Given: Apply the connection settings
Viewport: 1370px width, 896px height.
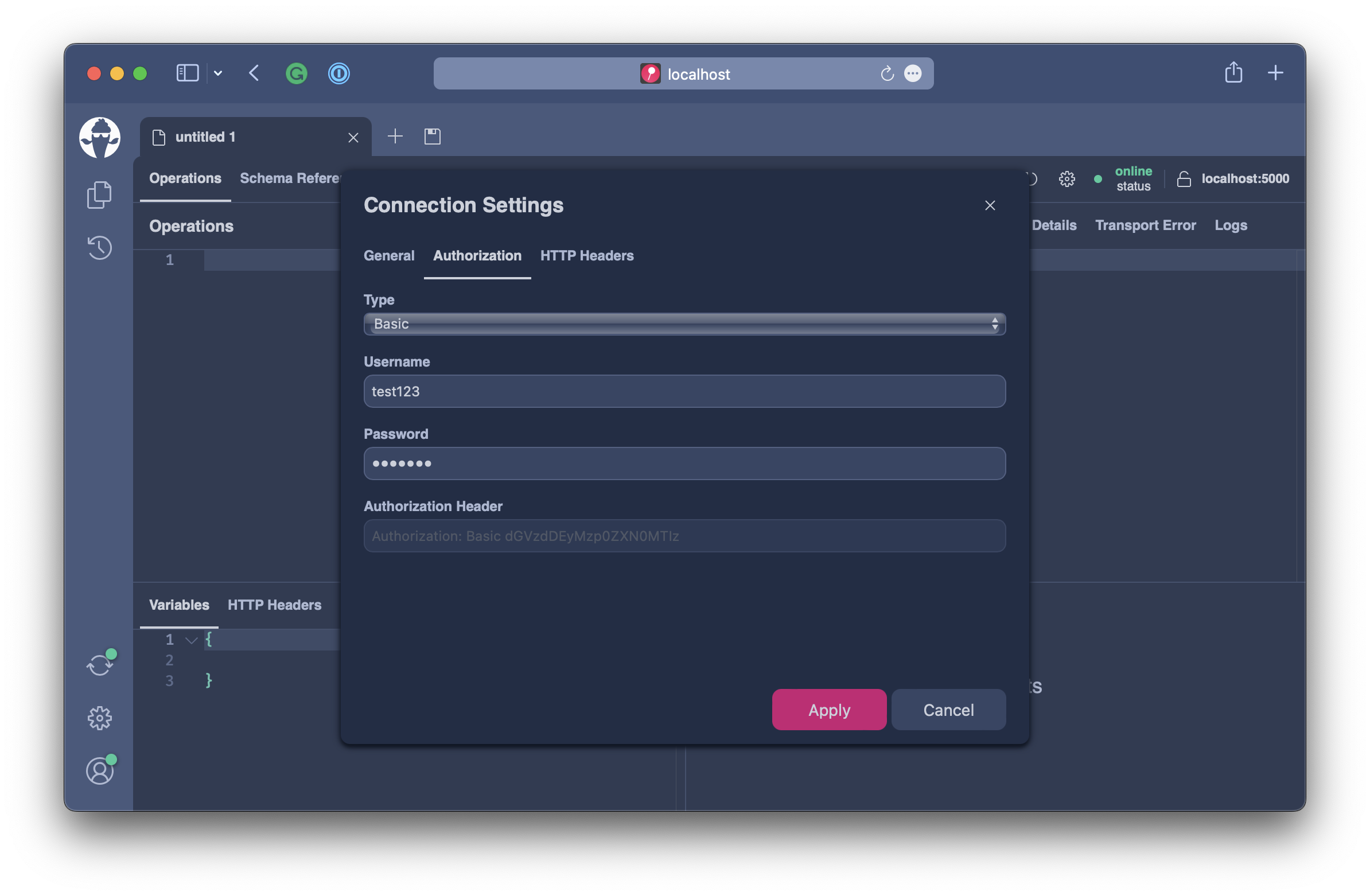Looking at the screenshot, I should click(829, 709).
